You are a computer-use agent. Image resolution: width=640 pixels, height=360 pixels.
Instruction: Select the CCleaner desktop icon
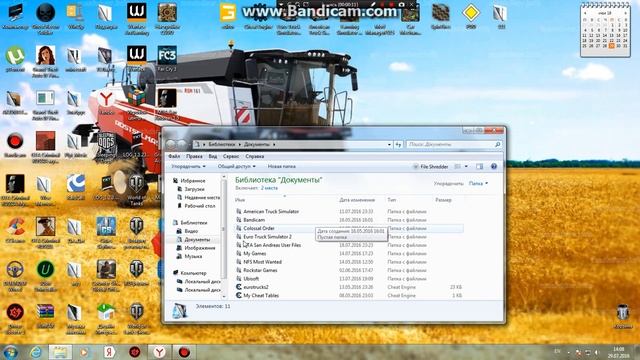click(15, 227)
